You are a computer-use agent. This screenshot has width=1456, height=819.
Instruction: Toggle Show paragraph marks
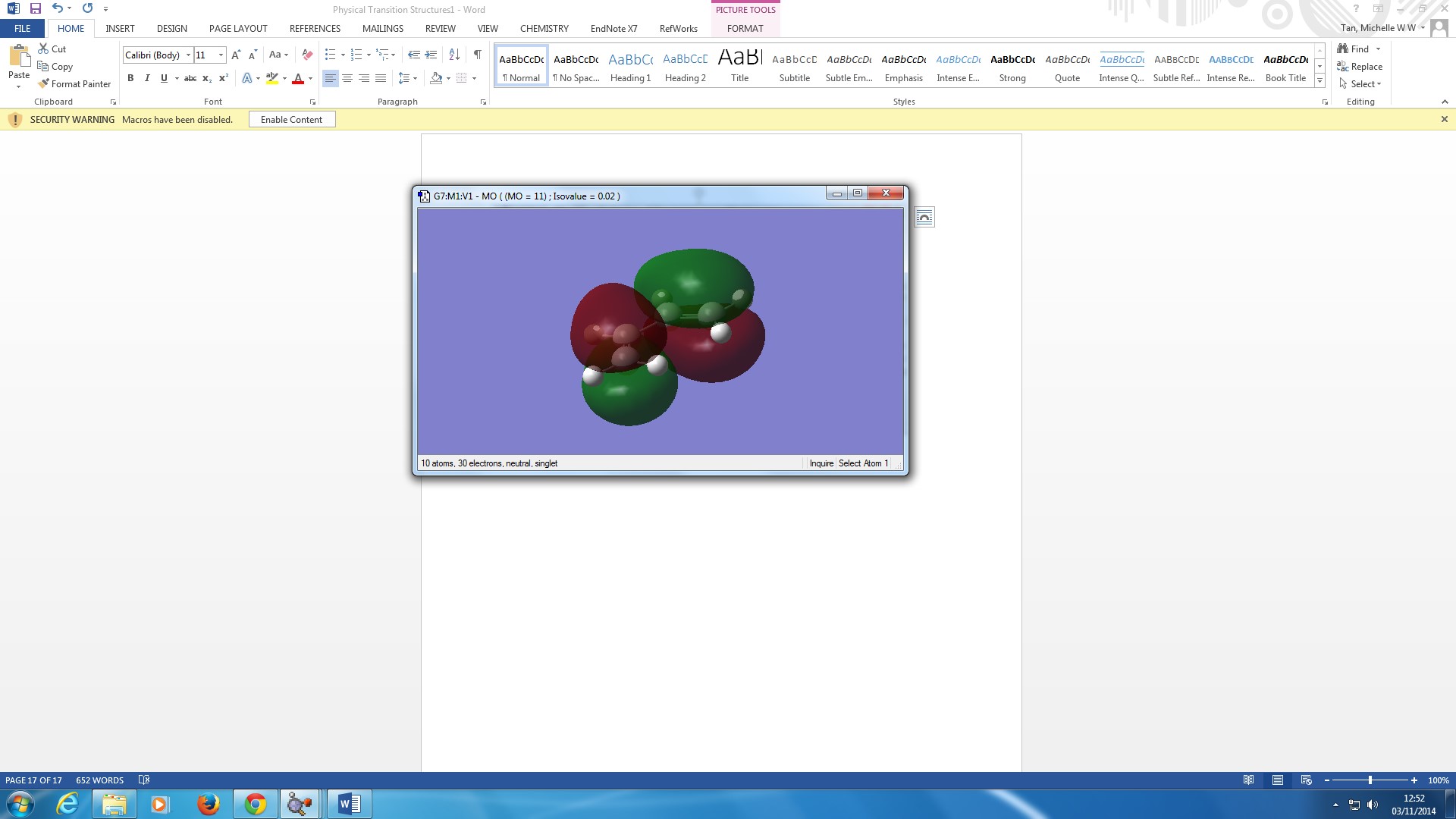[477, 55]
